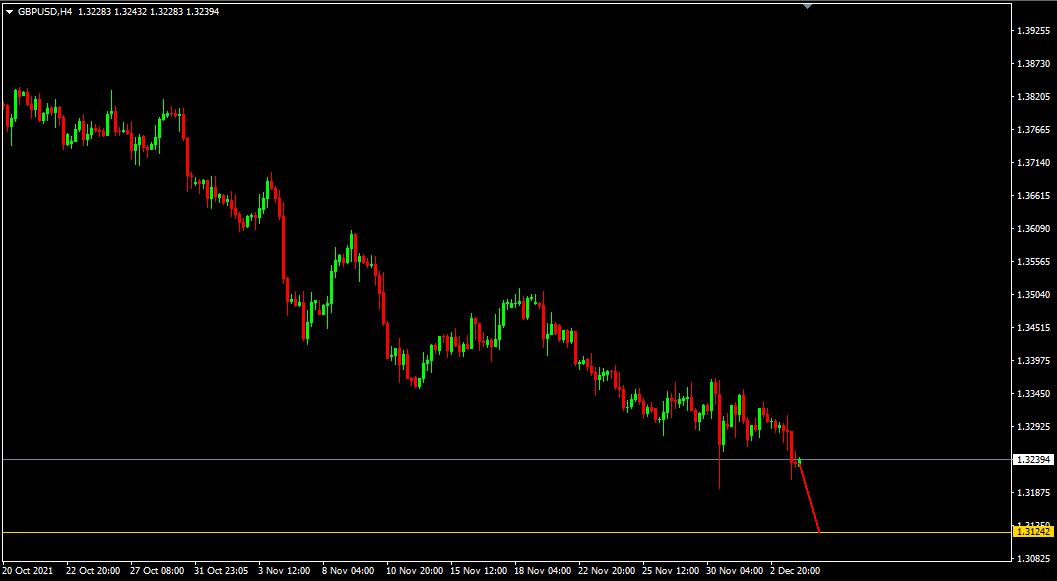
Task: Click the 27 Oct 08:00 time label
Action: pos(155,571)
